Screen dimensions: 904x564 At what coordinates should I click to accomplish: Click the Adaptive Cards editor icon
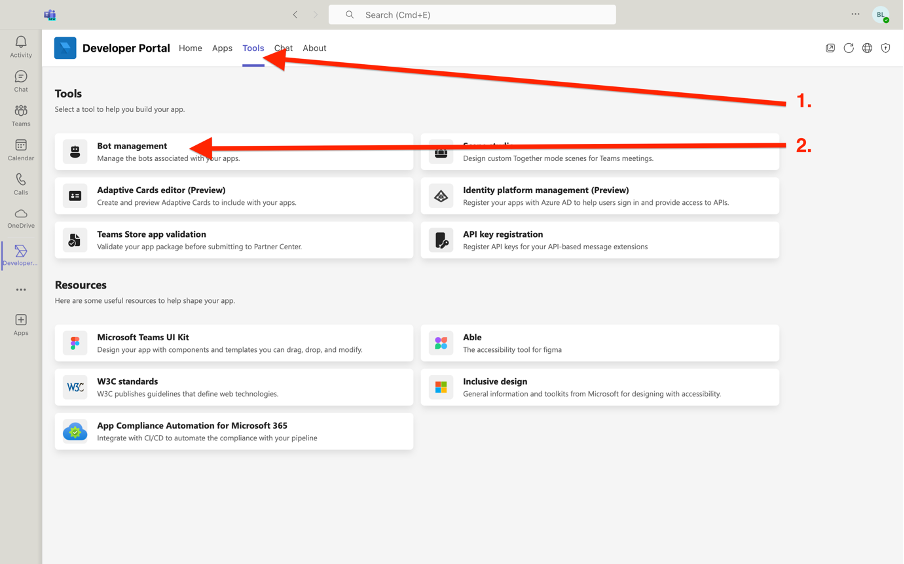point(75,196)
